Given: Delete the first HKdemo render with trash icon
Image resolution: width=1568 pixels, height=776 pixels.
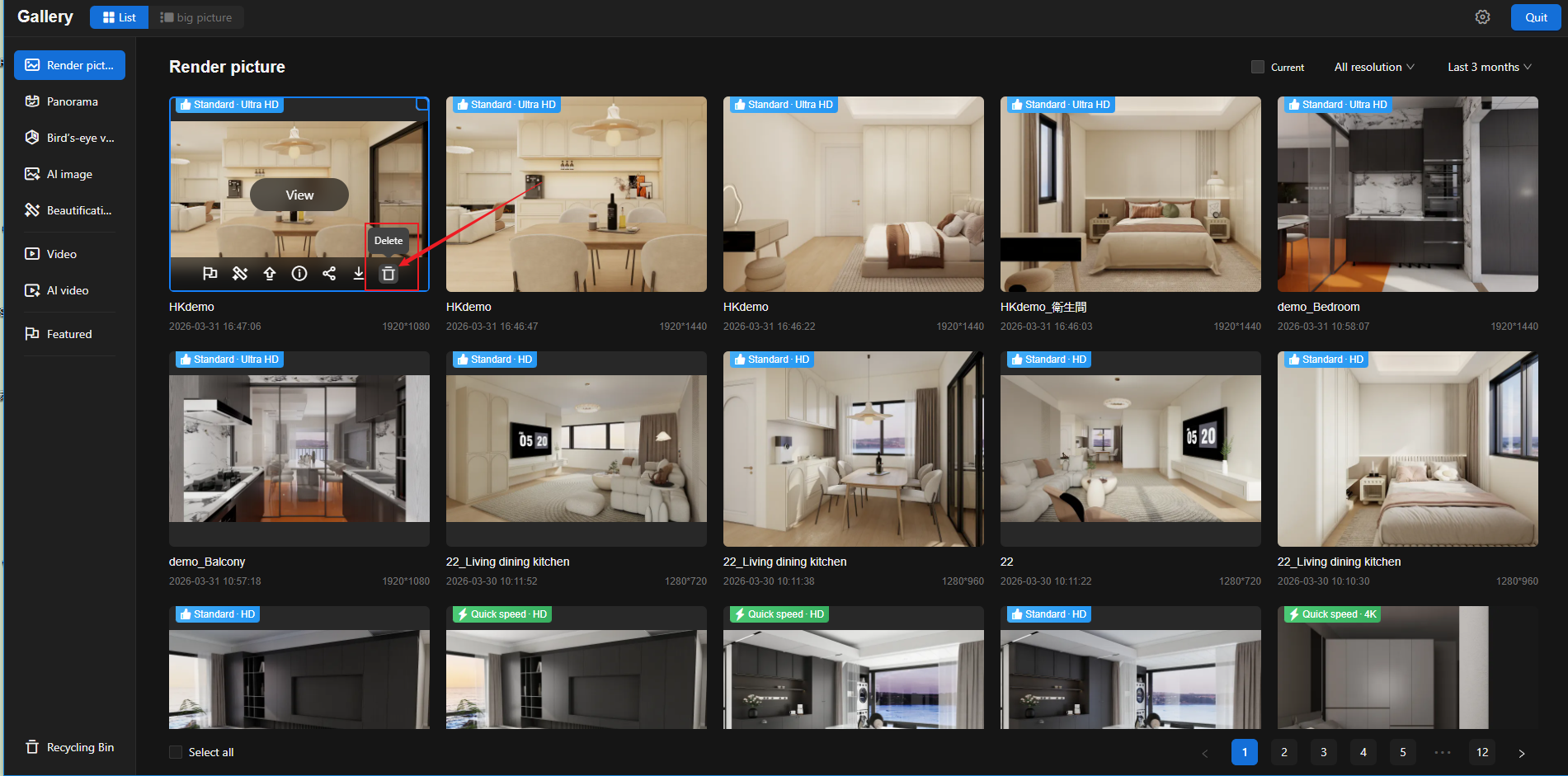Looking at the screenshot, I should (388, 274).
